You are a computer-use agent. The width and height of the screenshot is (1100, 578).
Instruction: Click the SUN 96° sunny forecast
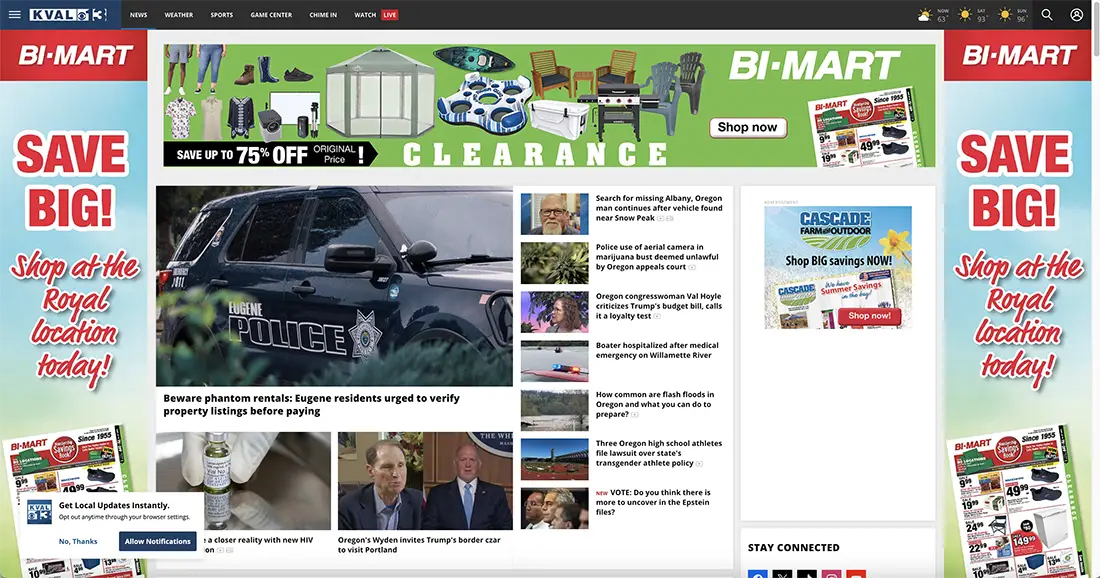(x=1013, y=15)
